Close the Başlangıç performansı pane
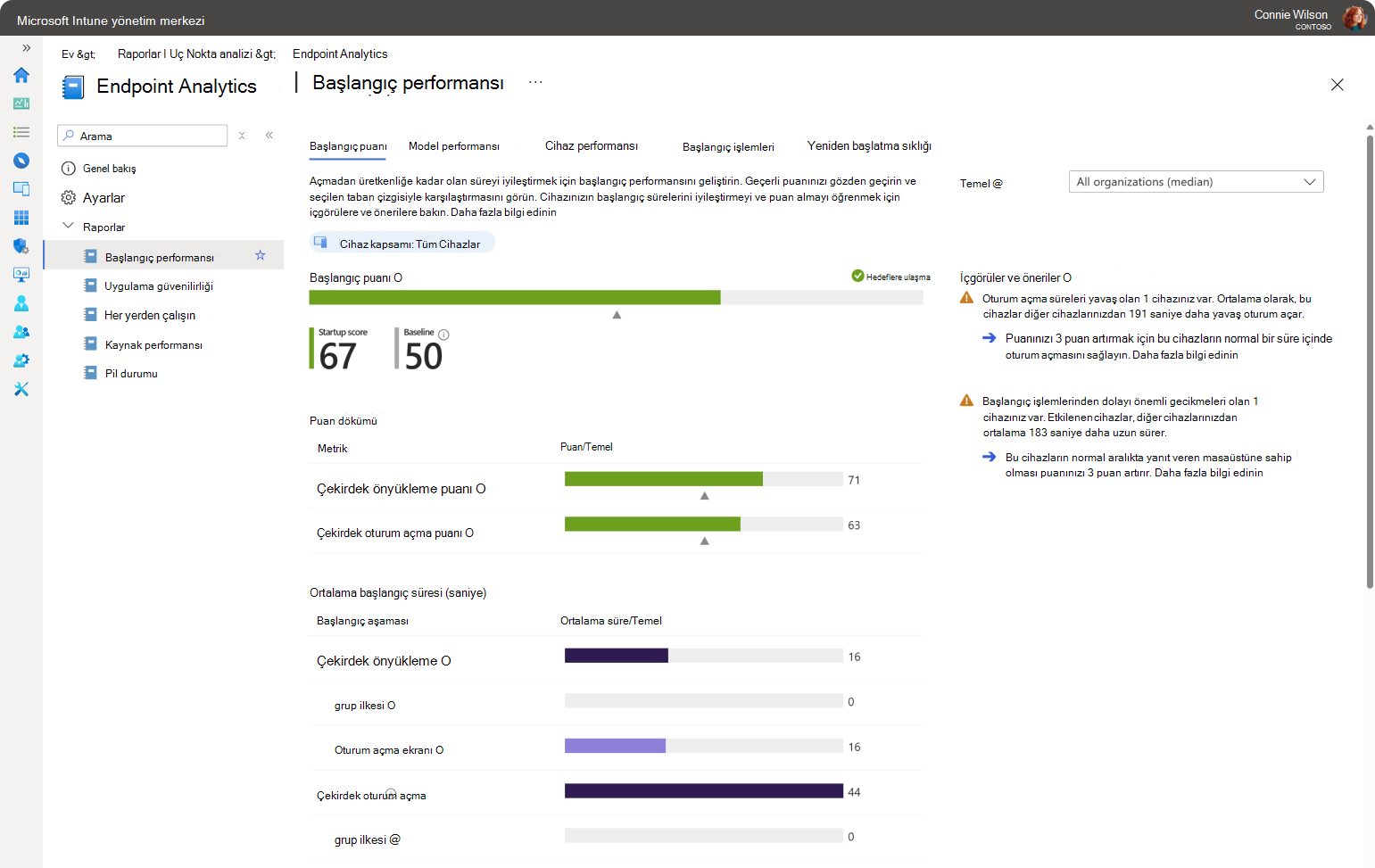This screenshot has height=868, width=1375. pos(1337,85)
